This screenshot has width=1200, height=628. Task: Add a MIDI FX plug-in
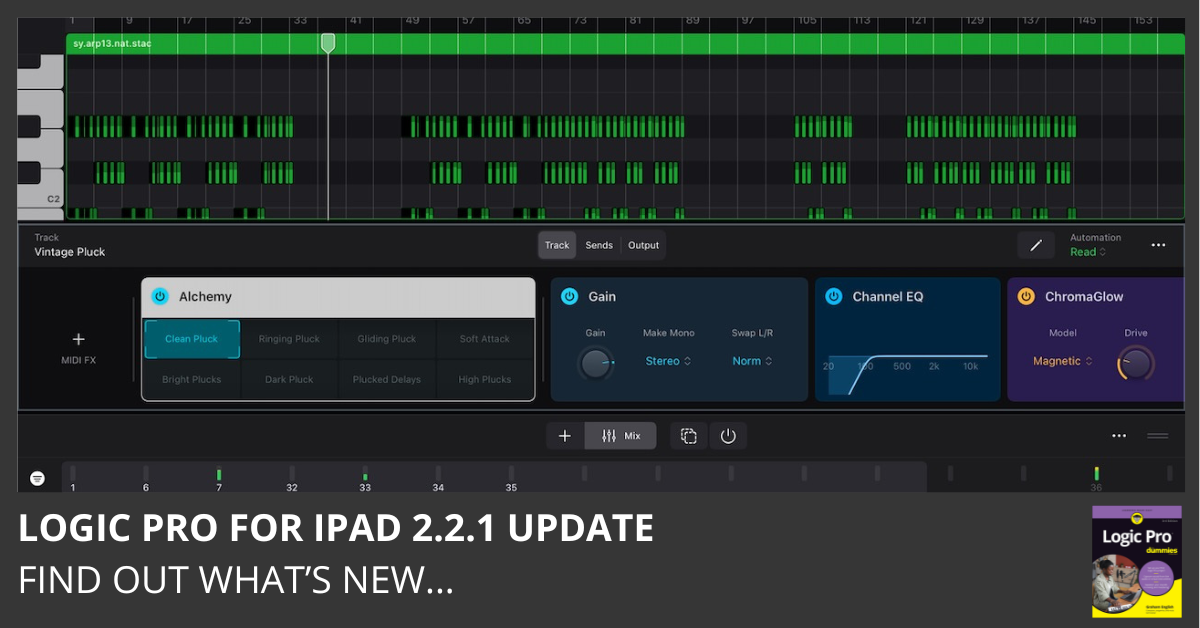(79, 346)
